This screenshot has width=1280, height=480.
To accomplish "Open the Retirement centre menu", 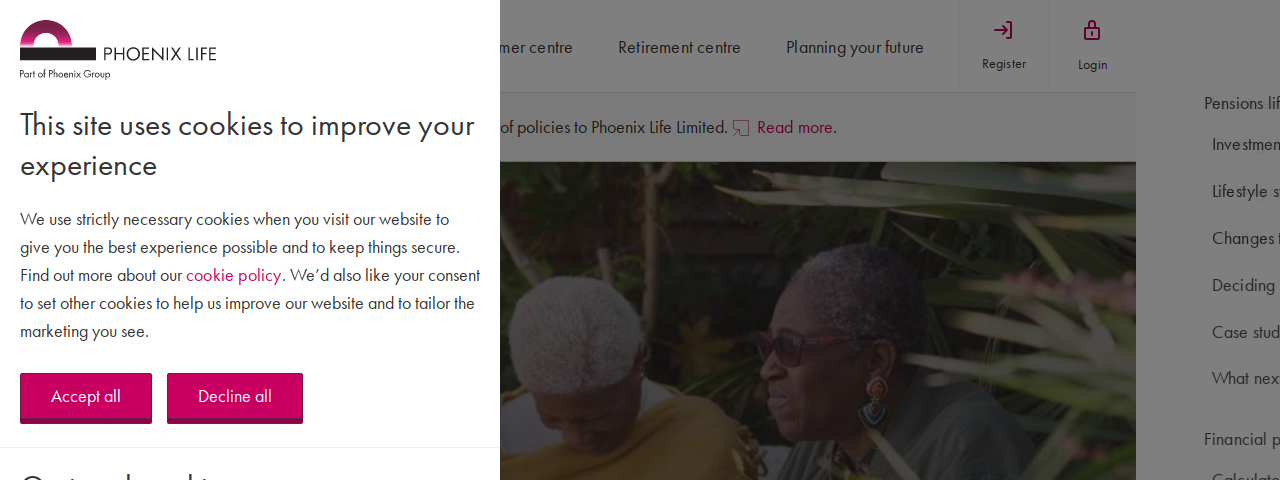I will [679, 47].
